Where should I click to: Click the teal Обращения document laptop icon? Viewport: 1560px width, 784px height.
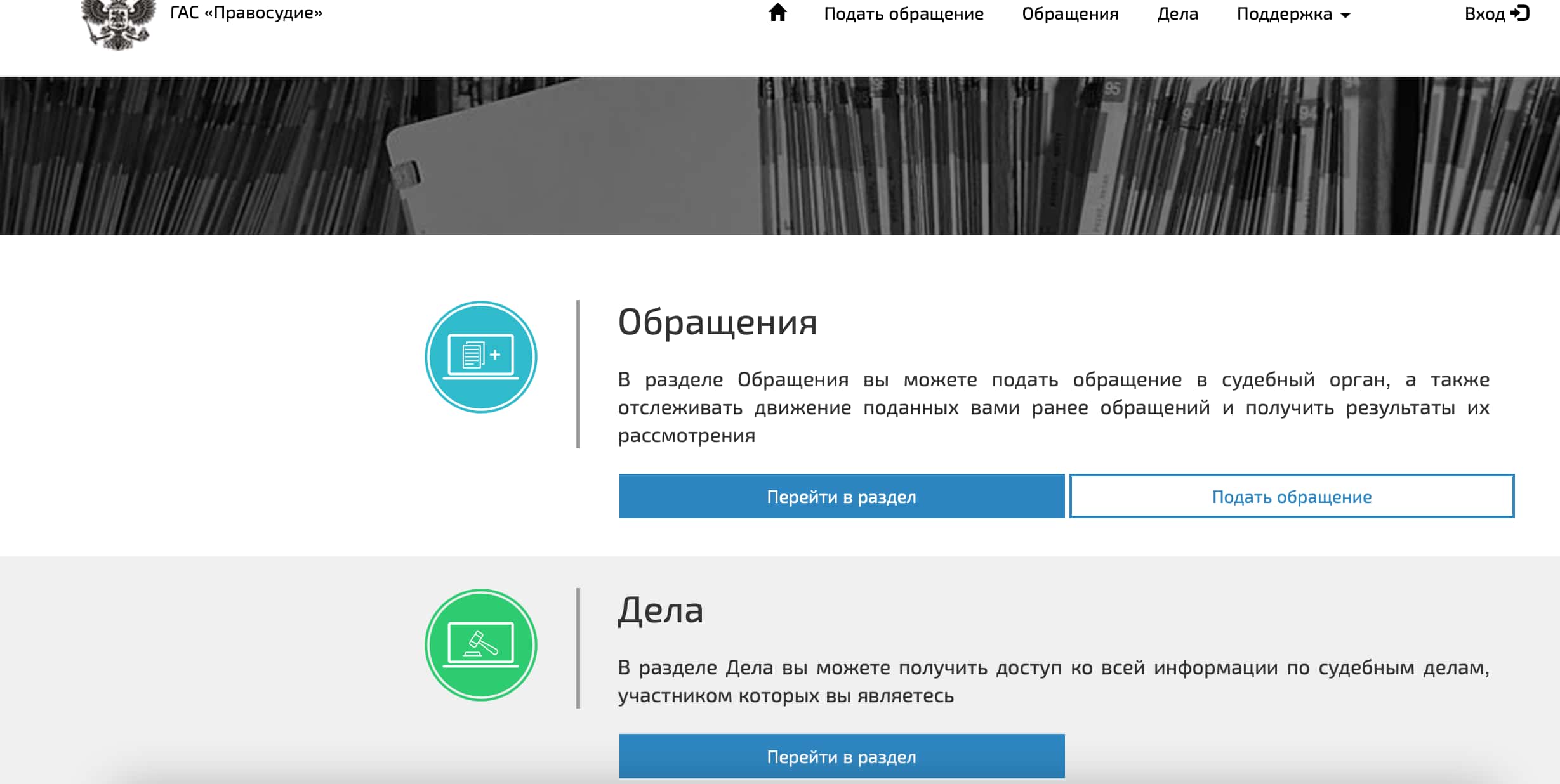coord(480,357)
